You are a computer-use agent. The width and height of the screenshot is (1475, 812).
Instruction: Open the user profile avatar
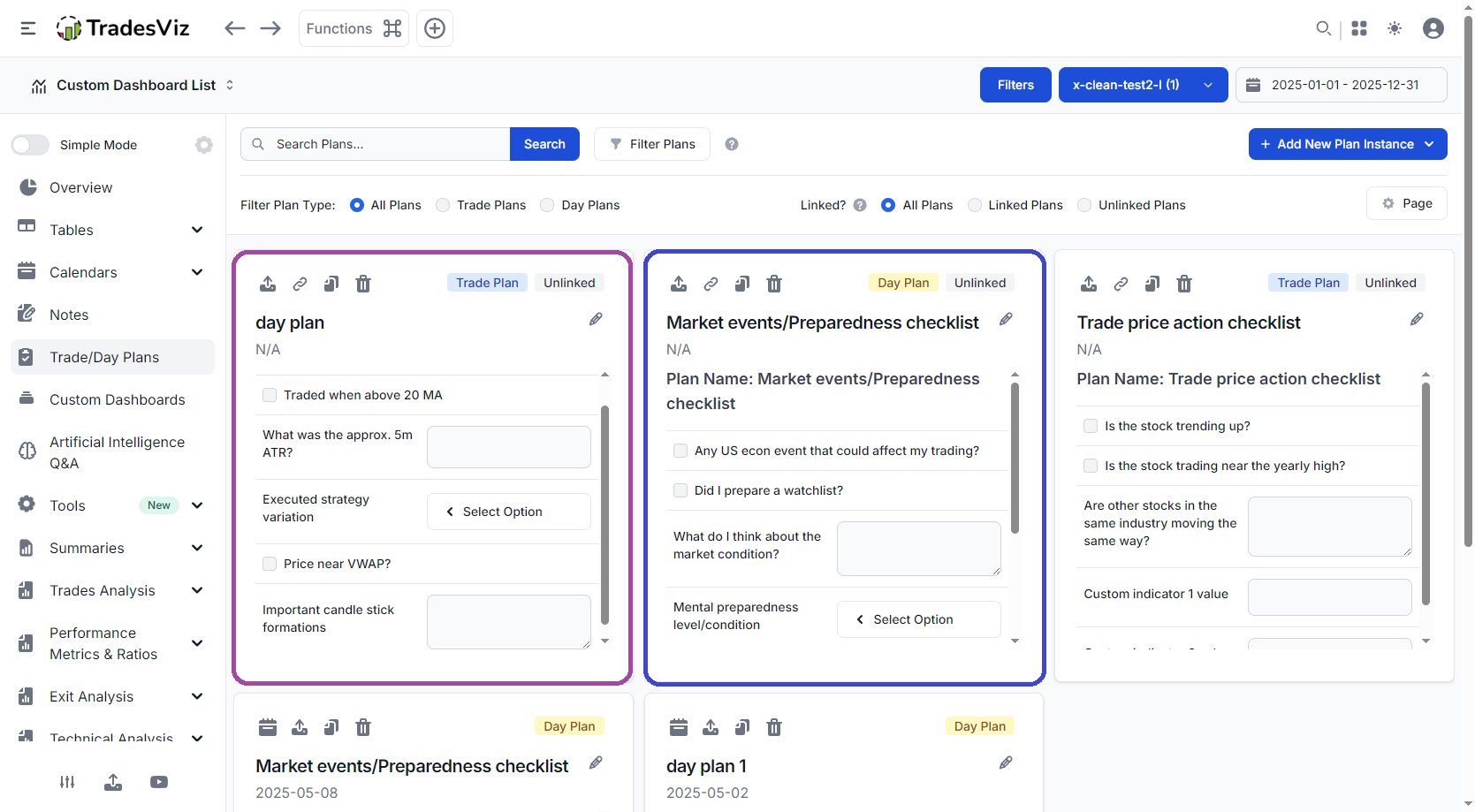[1433, 28]
